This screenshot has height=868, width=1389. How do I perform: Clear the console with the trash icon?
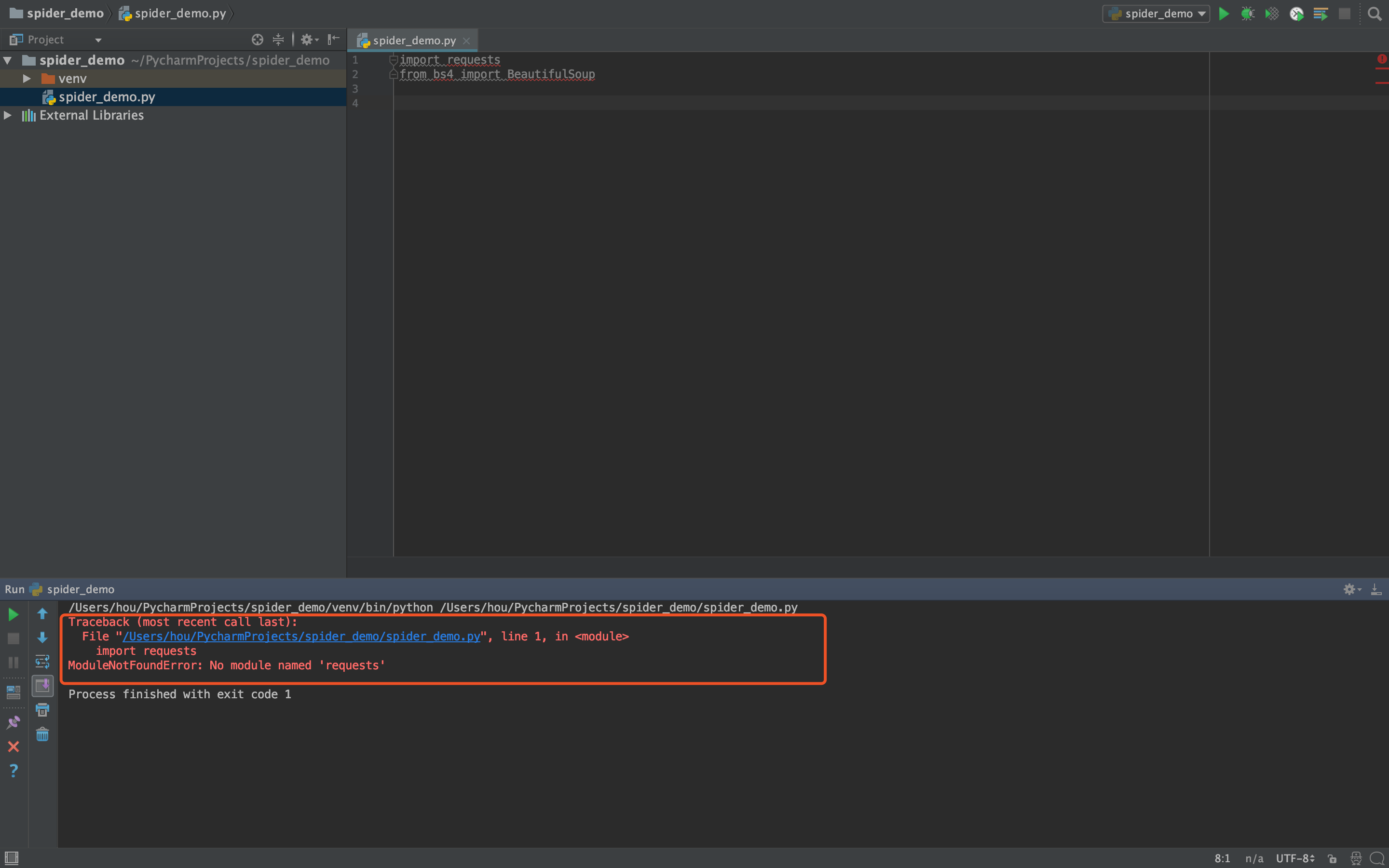pos(42,734)
